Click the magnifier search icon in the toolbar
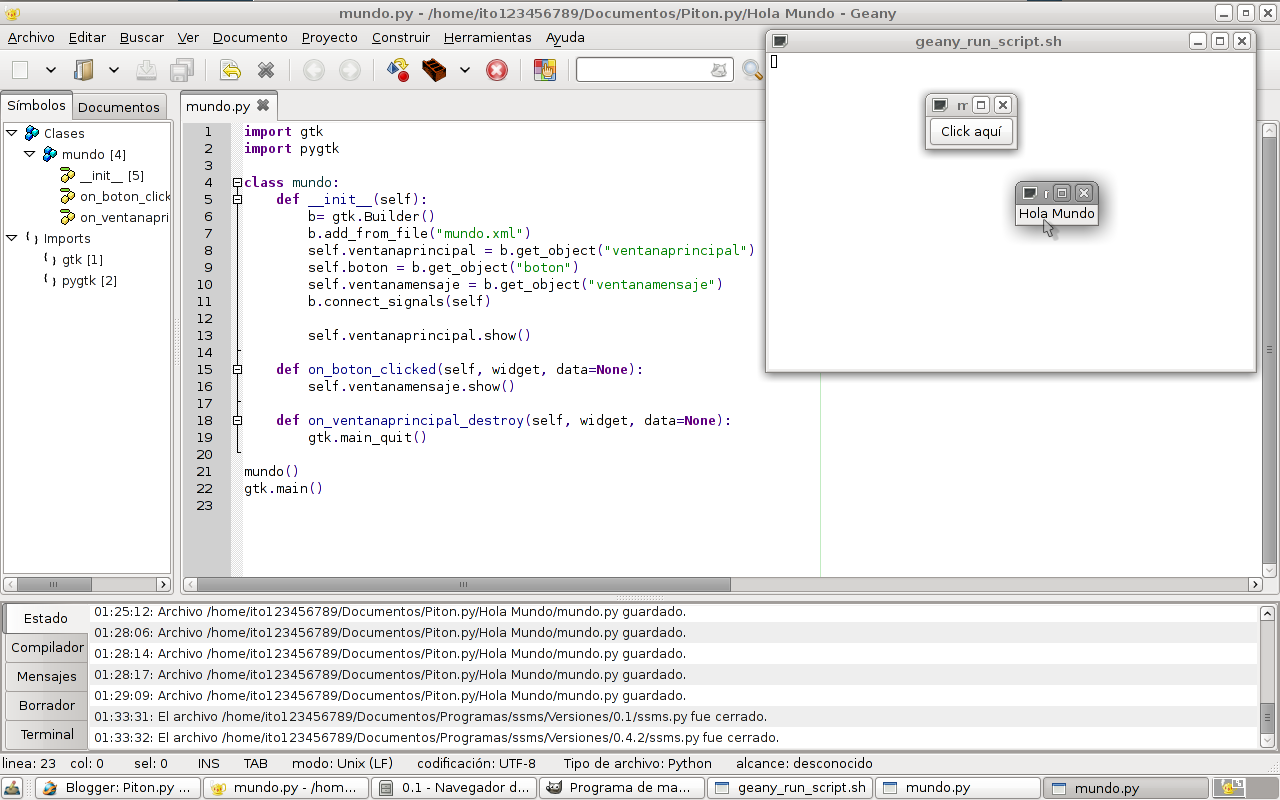 [752, 70]
